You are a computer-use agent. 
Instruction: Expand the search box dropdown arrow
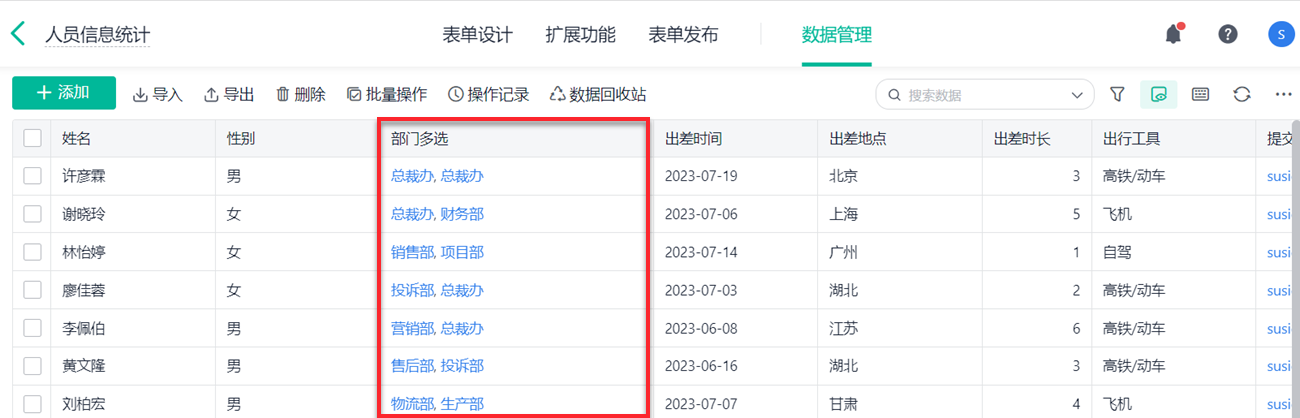1077,95
